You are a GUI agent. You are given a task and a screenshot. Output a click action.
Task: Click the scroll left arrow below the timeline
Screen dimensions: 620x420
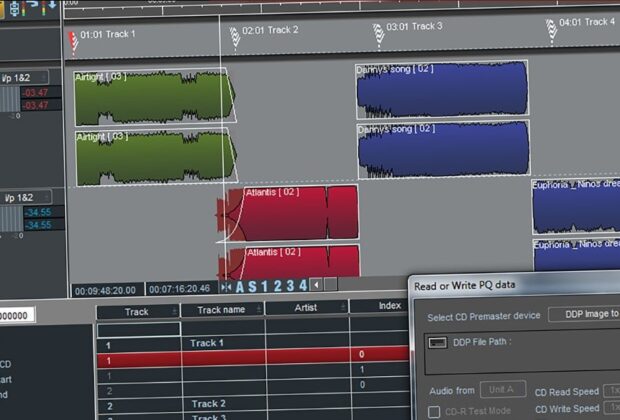coord(317,286)
